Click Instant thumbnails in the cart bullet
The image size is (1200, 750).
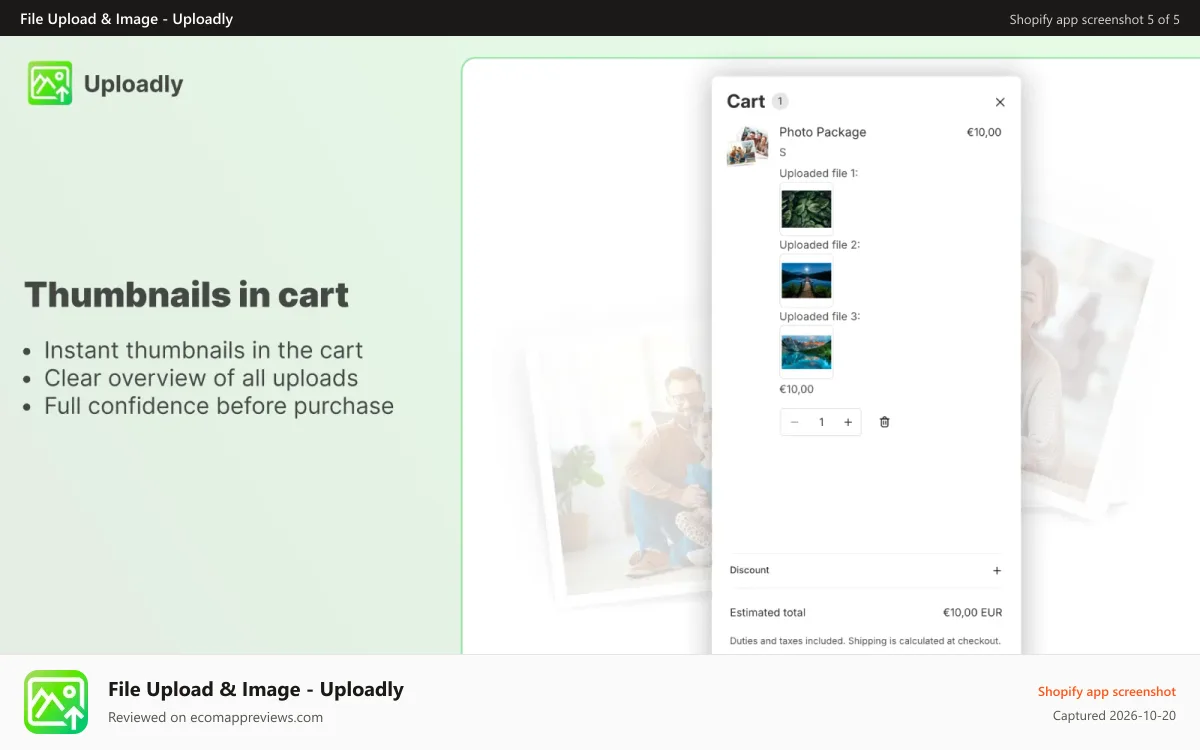point(203,350)
